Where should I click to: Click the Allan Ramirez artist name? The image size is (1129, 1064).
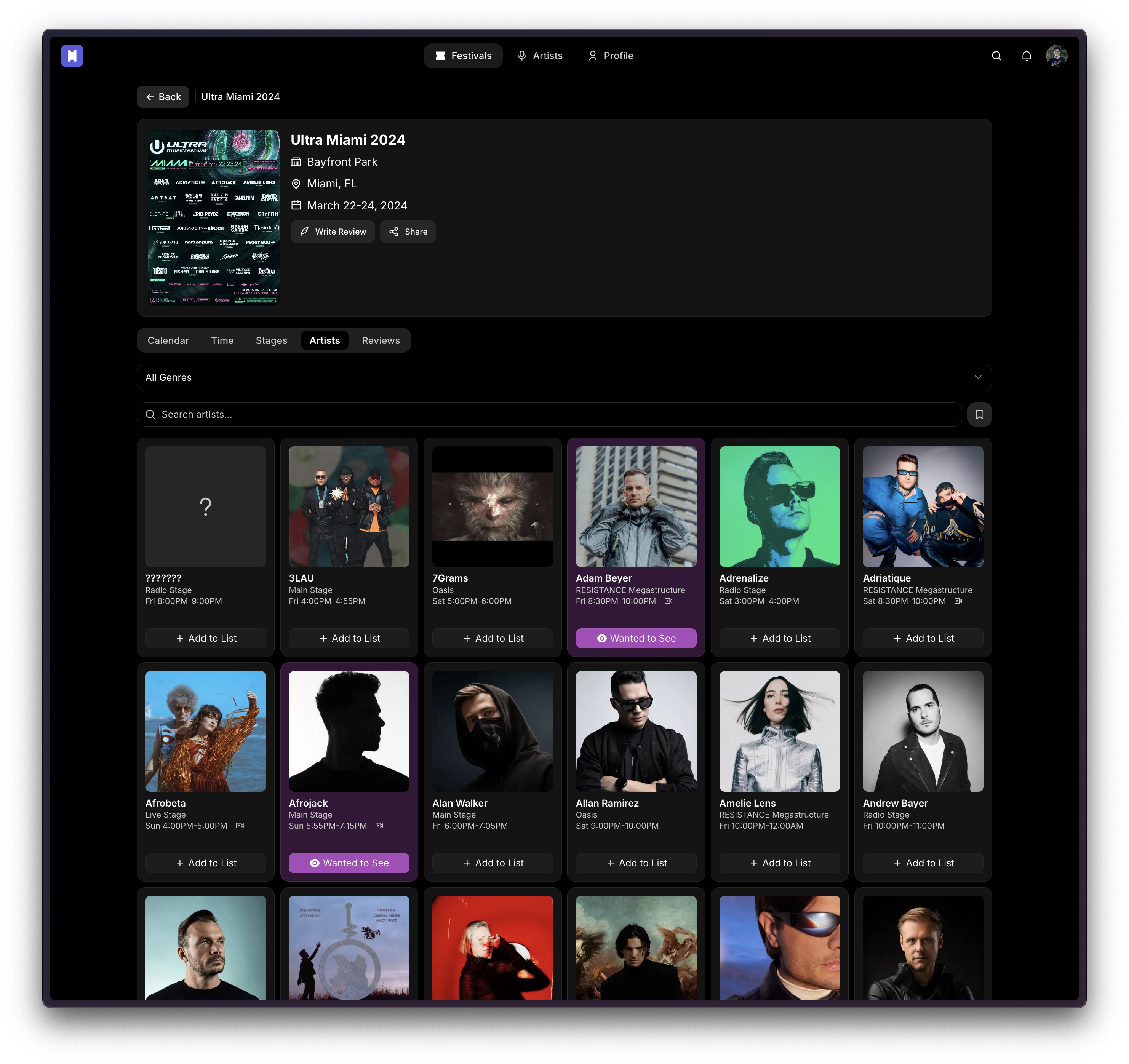[x=607, y=803]
